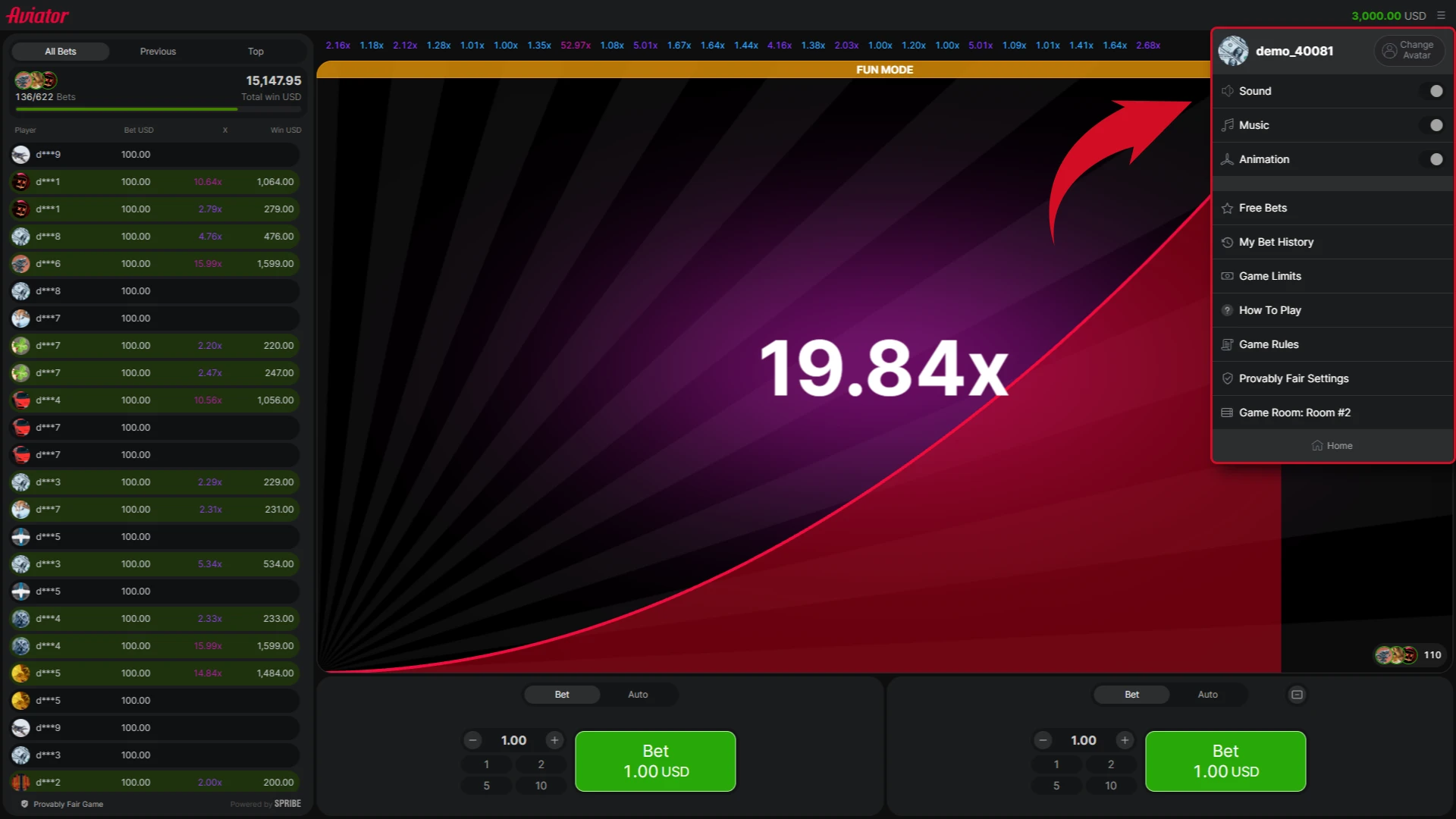Click the How To Play question mark icon
This screenshot has height=819, width=1456.
(x=1228, y=310)
